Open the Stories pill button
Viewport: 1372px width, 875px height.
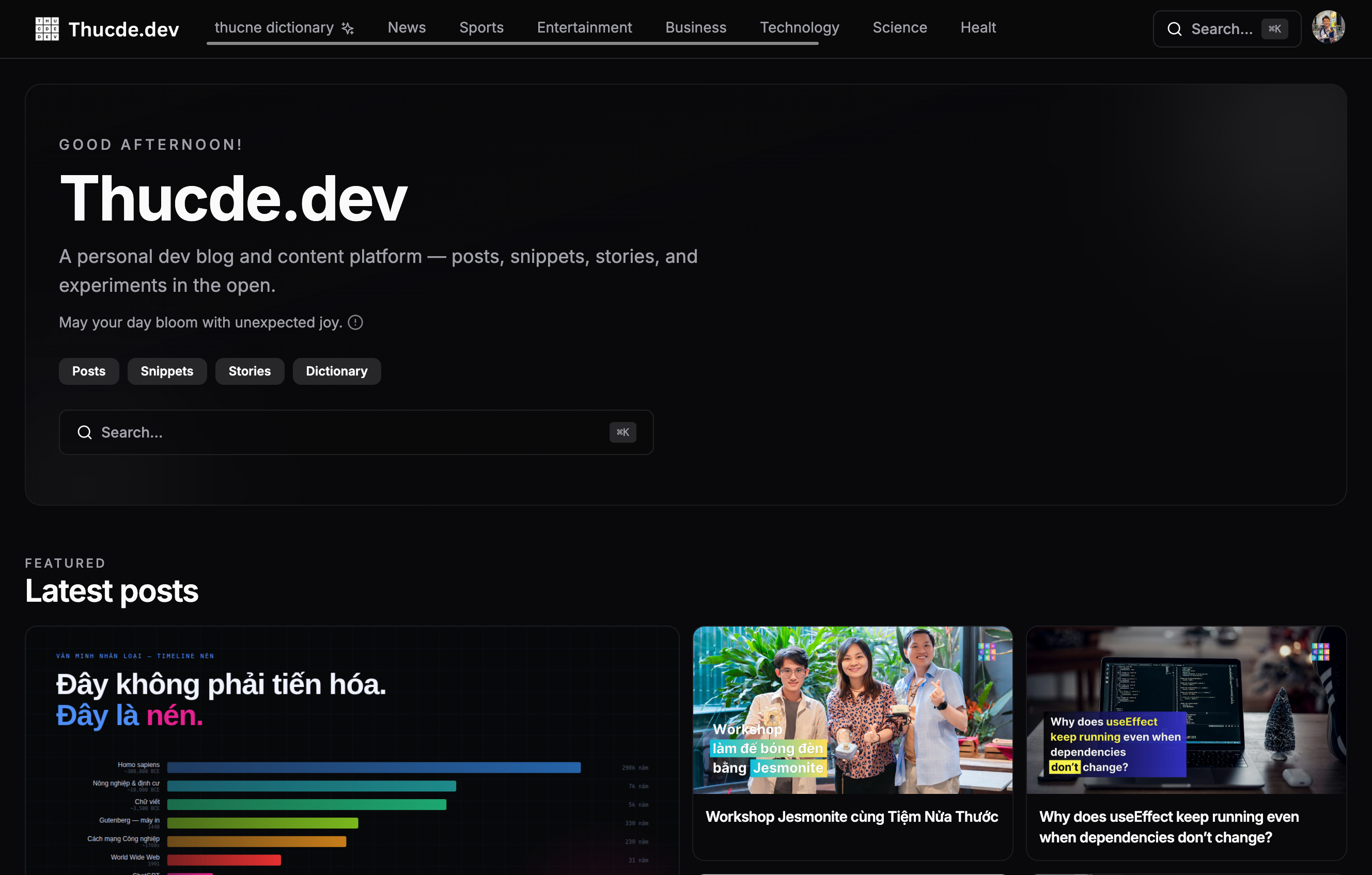click(250, 371)
